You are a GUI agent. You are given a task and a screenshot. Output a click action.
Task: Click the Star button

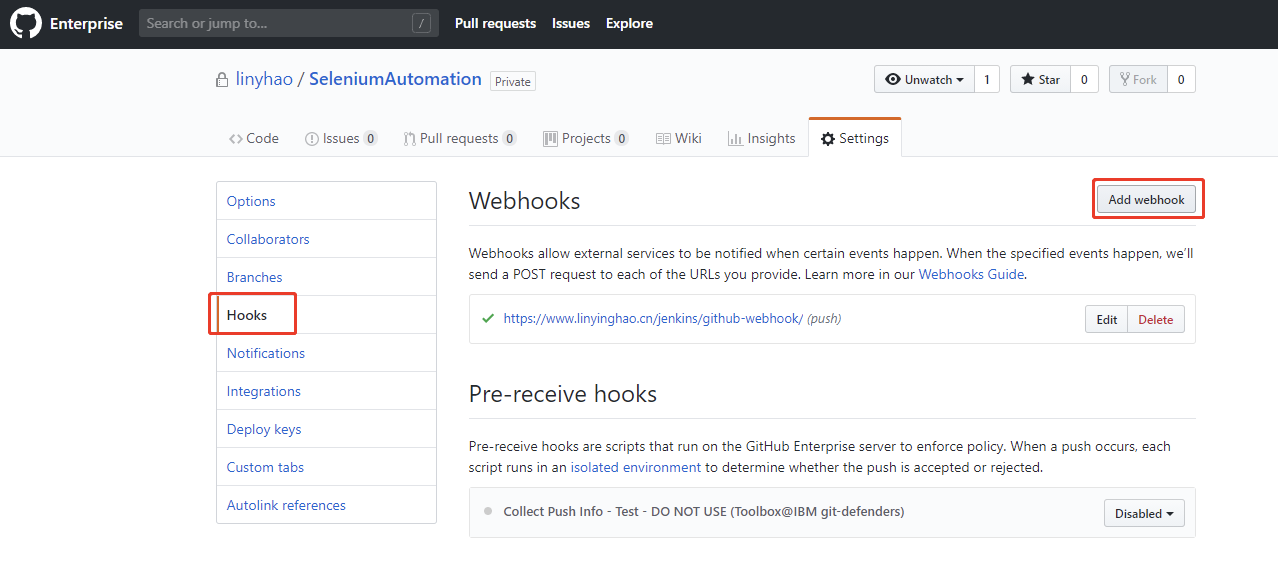[1040, 80]
